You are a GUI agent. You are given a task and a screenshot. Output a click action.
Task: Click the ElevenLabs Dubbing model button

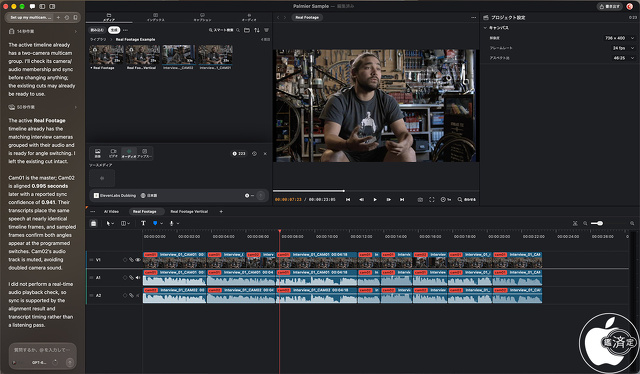[x=115, y=196]
